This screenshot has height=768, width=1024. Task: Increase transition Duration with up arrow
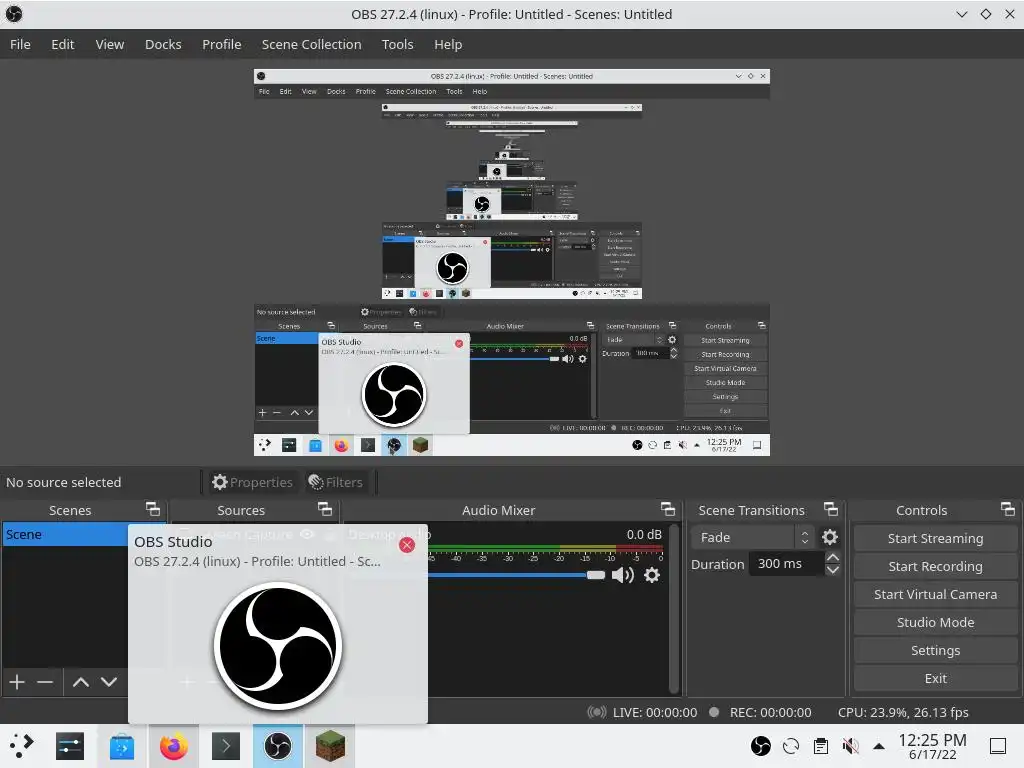[833, 557]
